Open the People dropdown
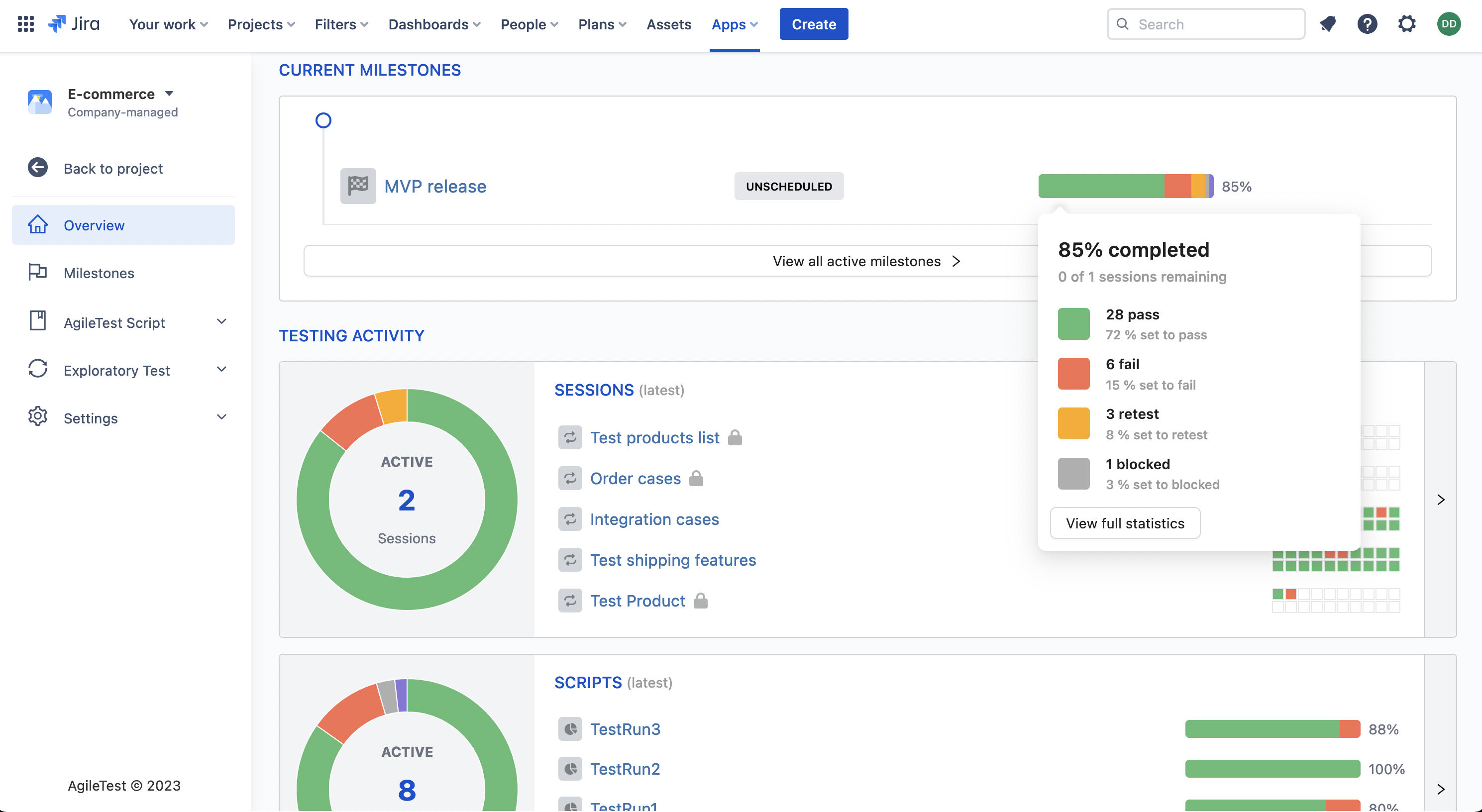This screenshot has width=1482, height=812. (529, 24)
